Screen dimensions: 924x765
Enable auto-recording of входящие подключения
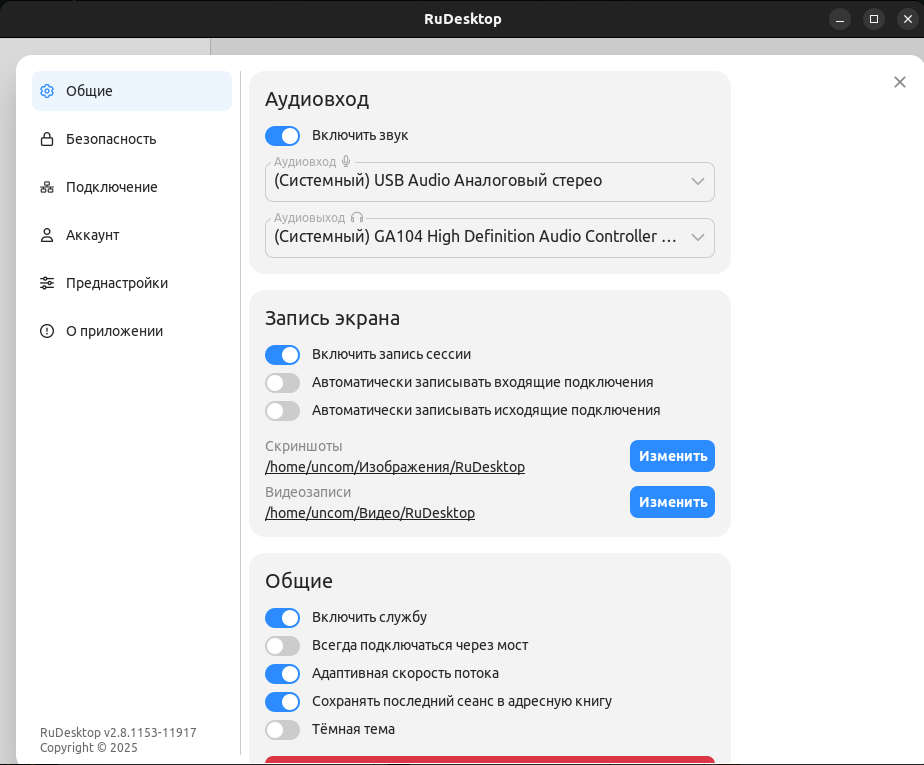click(x=282, y=382)
